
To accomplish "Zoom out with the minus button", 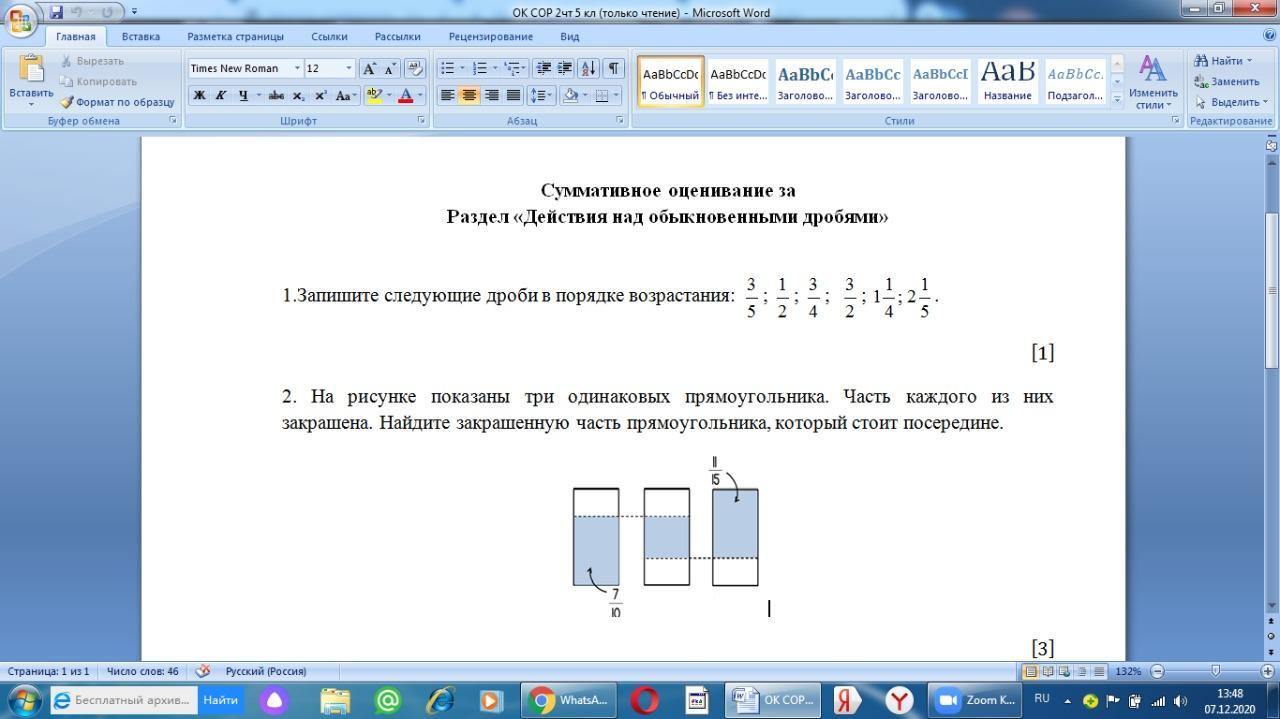I will pyautogui.click(x=1158, y=671).
